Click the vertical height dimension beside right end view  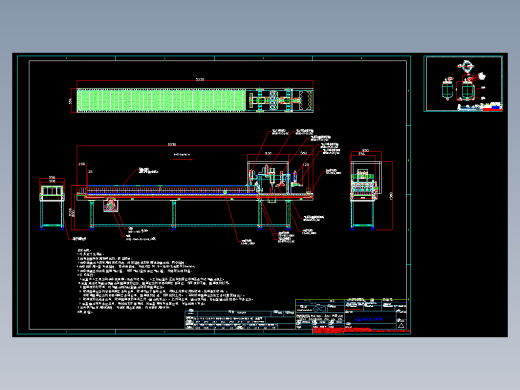[x=391, y=196]
